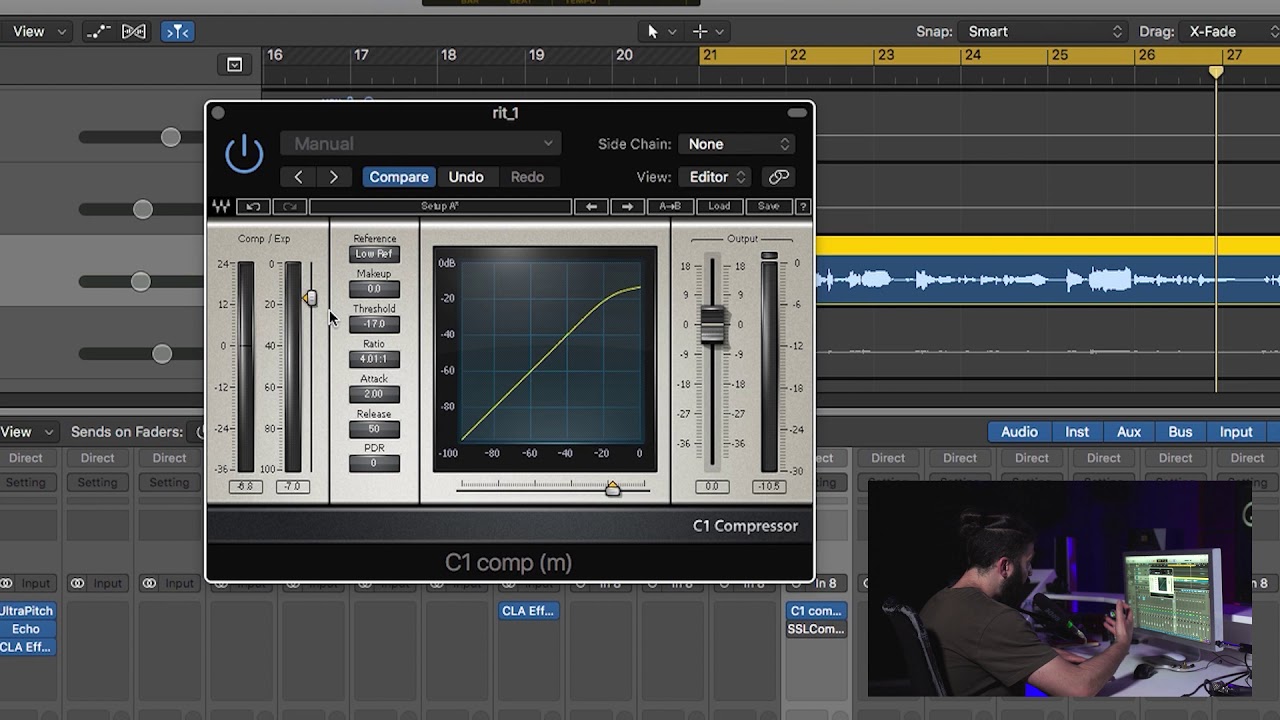This screenshot has width=1280, height=720.
Task: Click the PDR 0 value field
Action: (x=374, y=463)
